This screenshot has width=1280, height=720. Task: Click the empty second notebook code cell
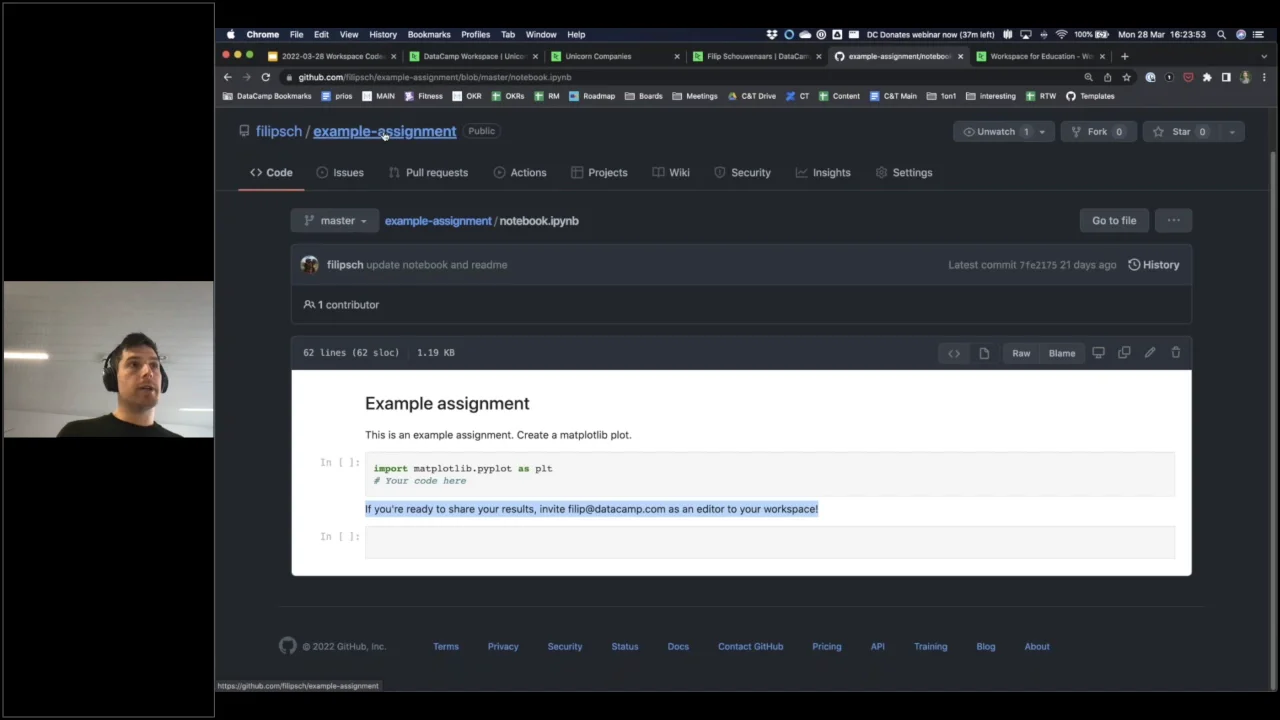click(769, 542)
